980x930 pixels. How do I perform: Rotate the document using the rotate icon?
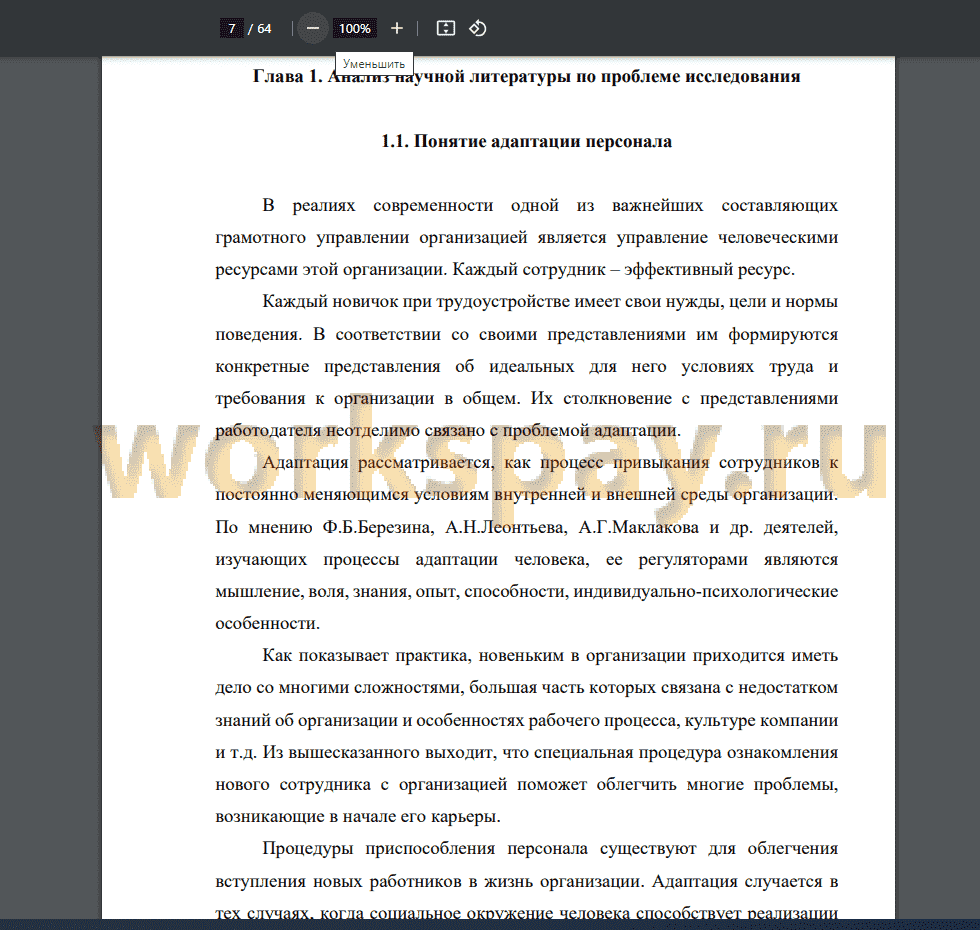478,29
